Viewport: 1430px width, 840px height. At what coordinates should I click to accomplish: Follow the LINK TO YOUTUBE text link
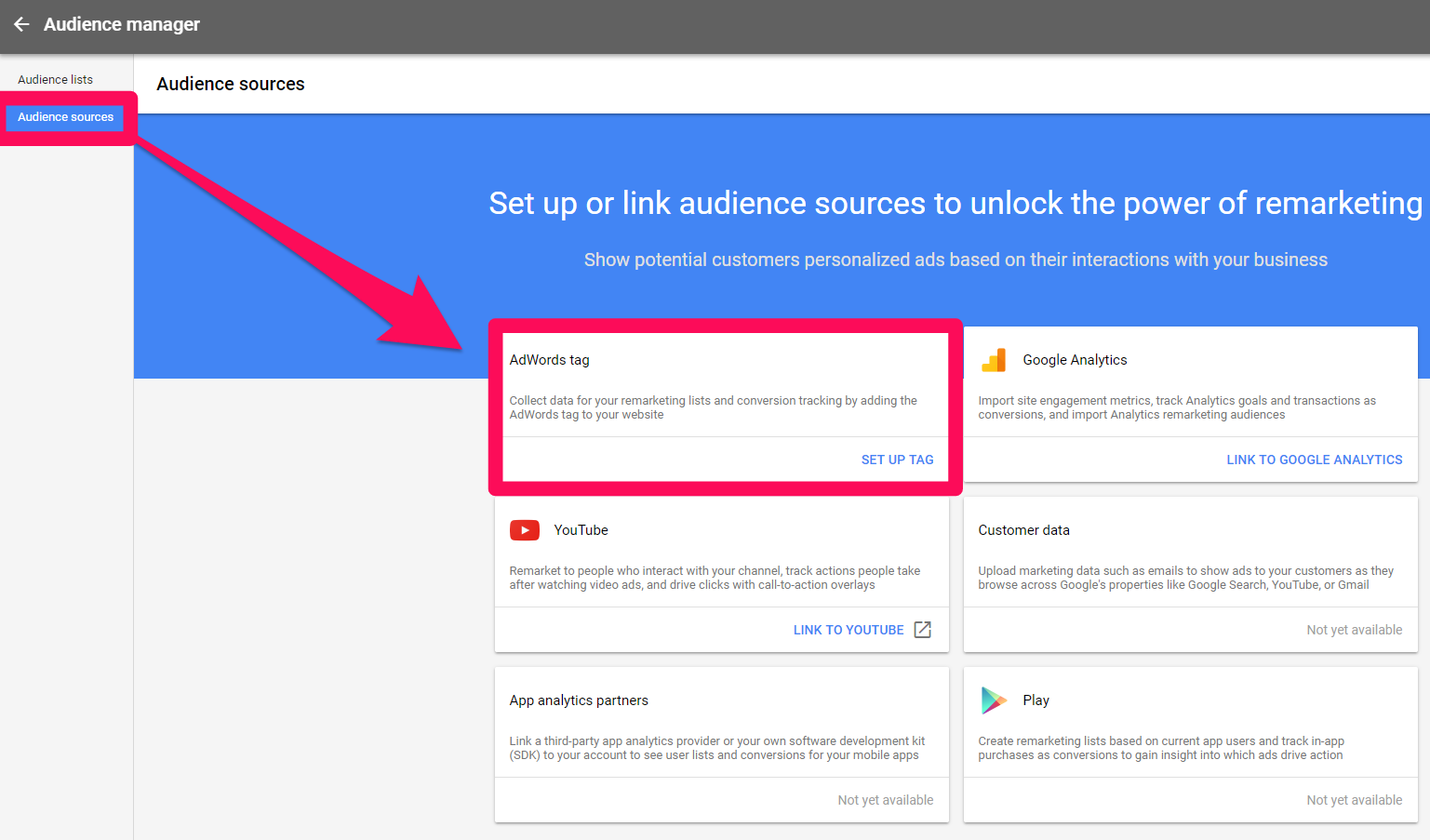click(848, 630)
